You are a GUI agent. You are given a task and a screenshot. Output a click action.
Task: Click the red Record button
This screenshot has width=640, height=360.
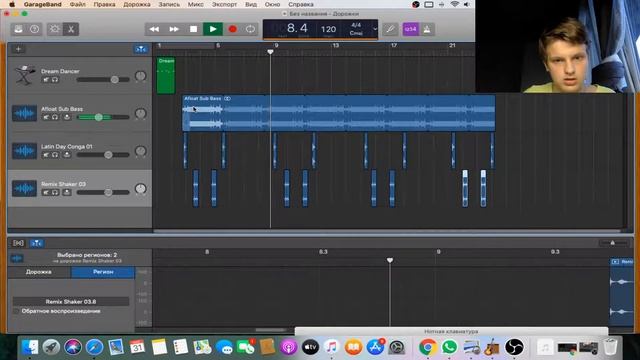[233, 29]
